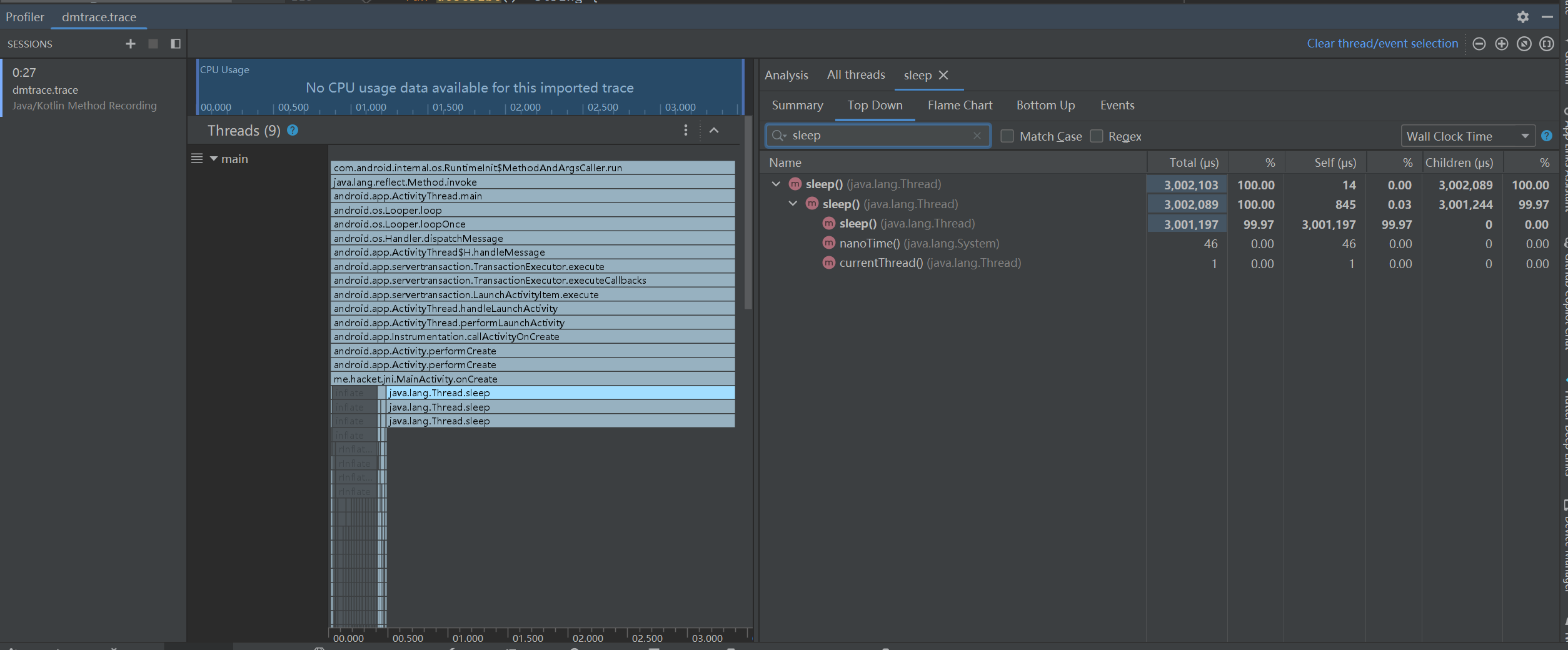Select dmtrace.trace session entry

click(94, 88)
